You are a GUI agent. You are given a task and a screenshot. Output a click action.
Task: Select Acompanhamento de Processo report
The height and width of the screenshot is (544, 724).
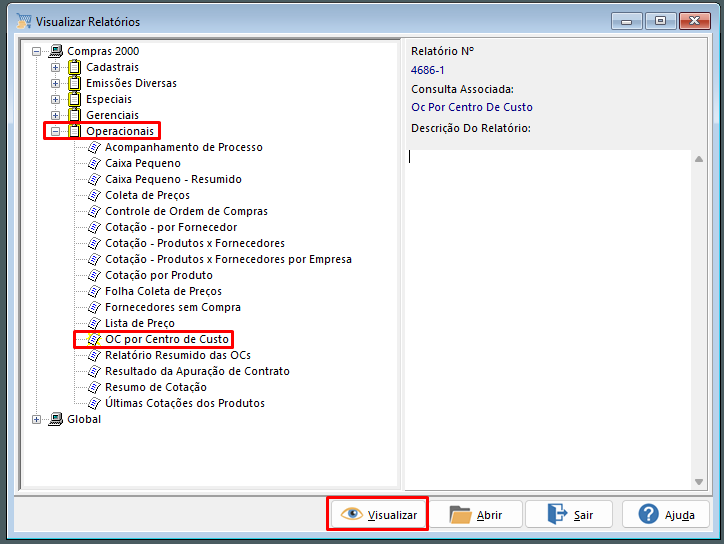pyautogui.click(x=184, y=147)
